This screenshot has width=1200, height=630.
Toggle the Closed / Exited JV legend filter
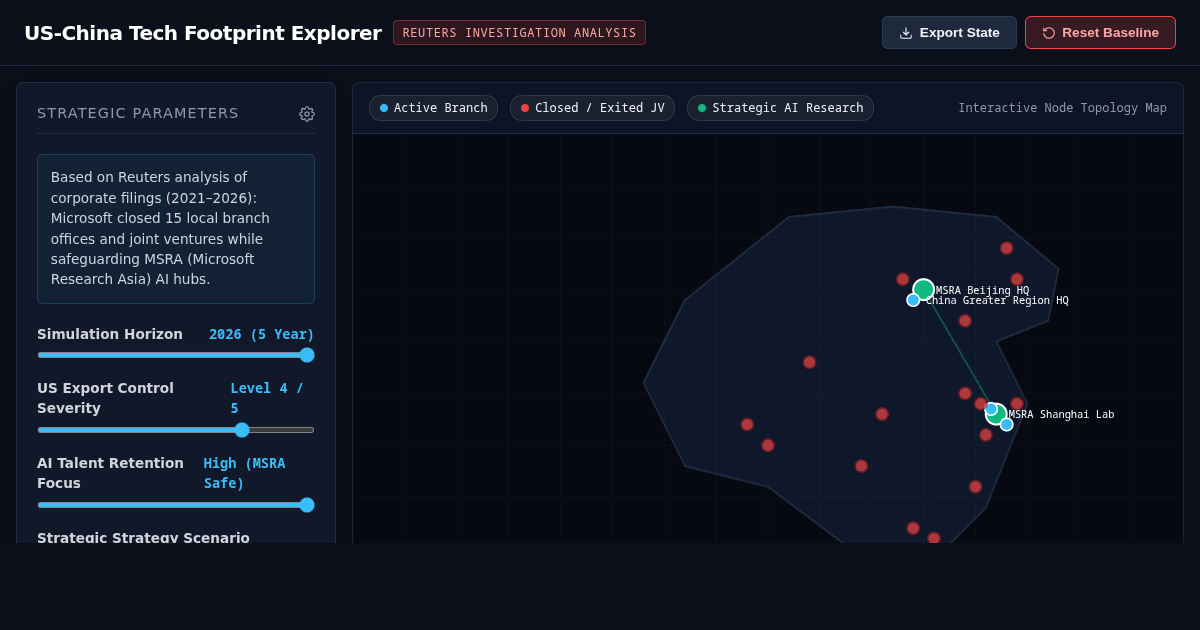click(592, 108)
